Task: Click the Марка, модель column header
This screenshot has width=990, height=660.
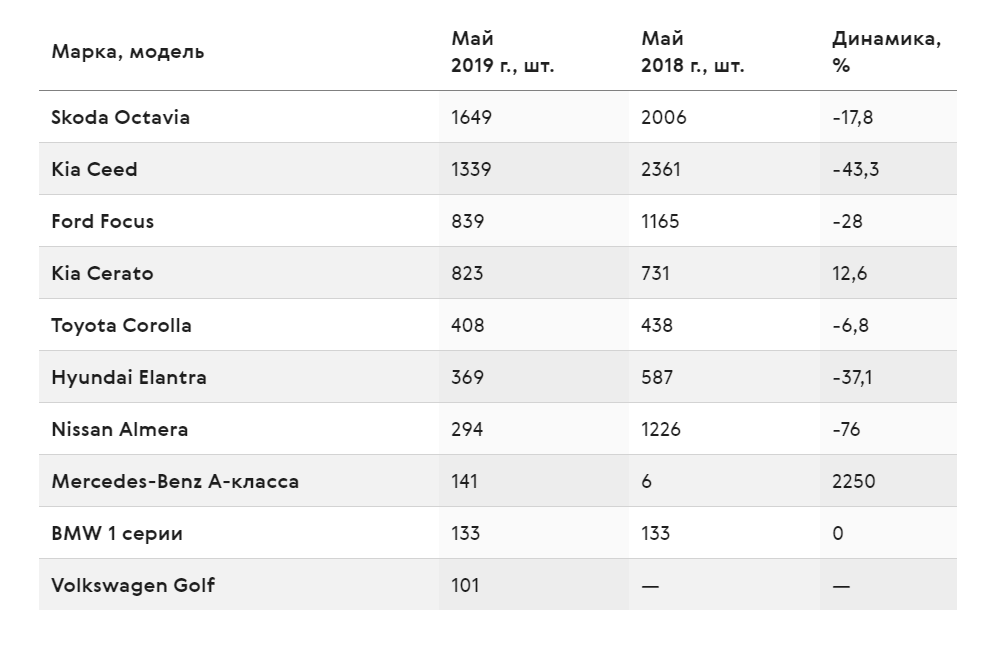Action: [x=128, y=52]
